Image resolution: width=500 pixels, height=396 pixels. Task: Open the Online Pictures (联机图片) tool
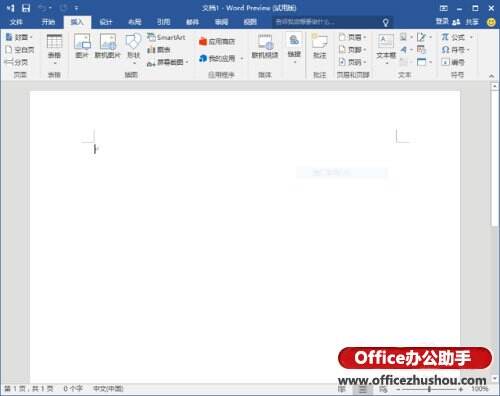[107, 46]
